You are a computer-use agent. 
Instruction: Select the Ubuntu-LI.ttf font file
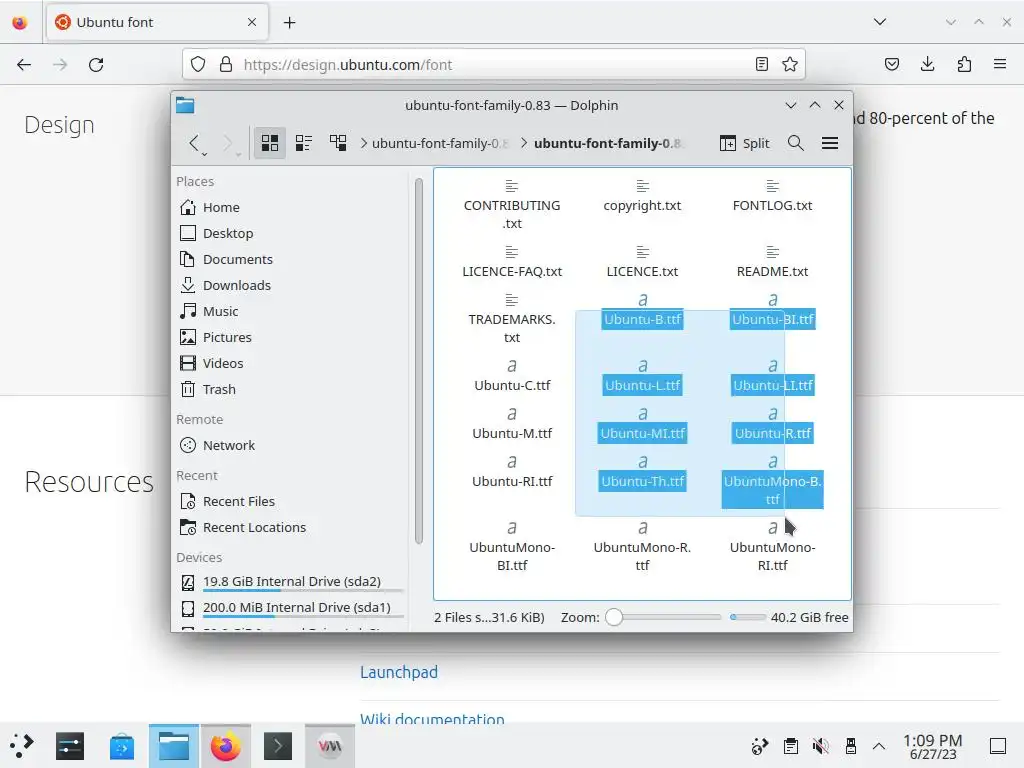(x=773, y=376)
